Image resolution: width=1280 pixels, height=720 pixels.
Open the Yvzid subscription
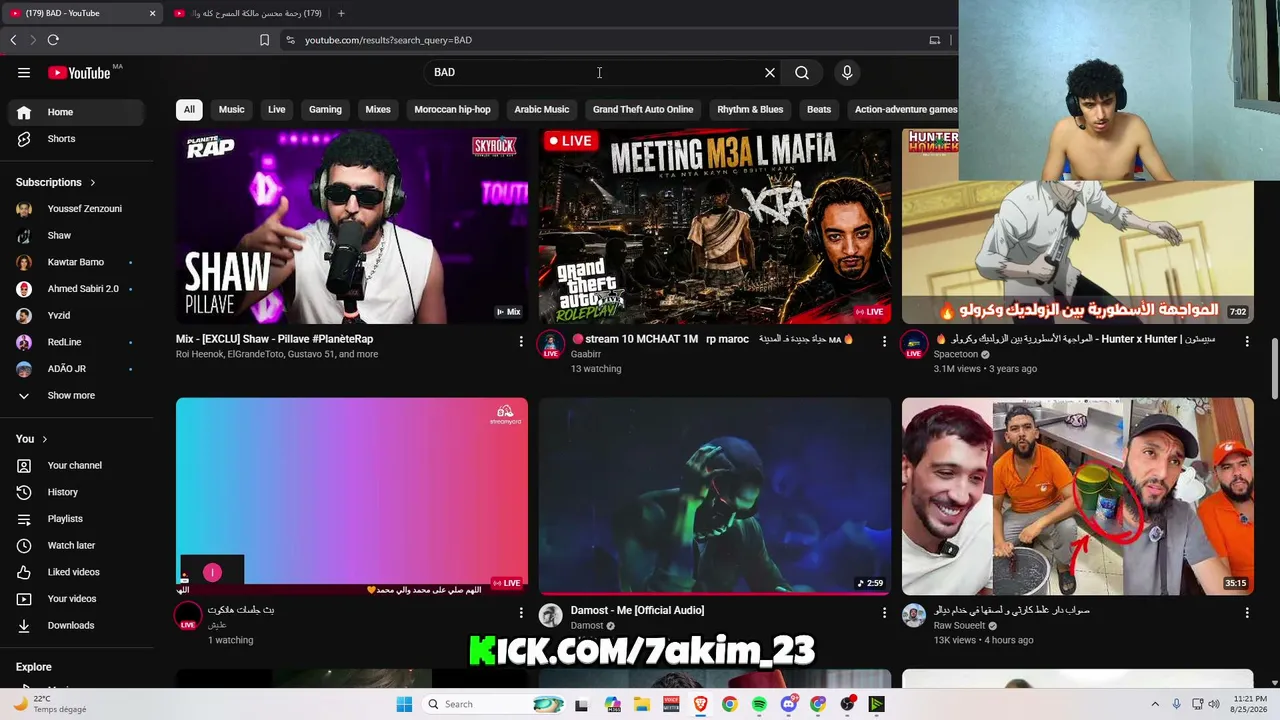coord(77,315)
